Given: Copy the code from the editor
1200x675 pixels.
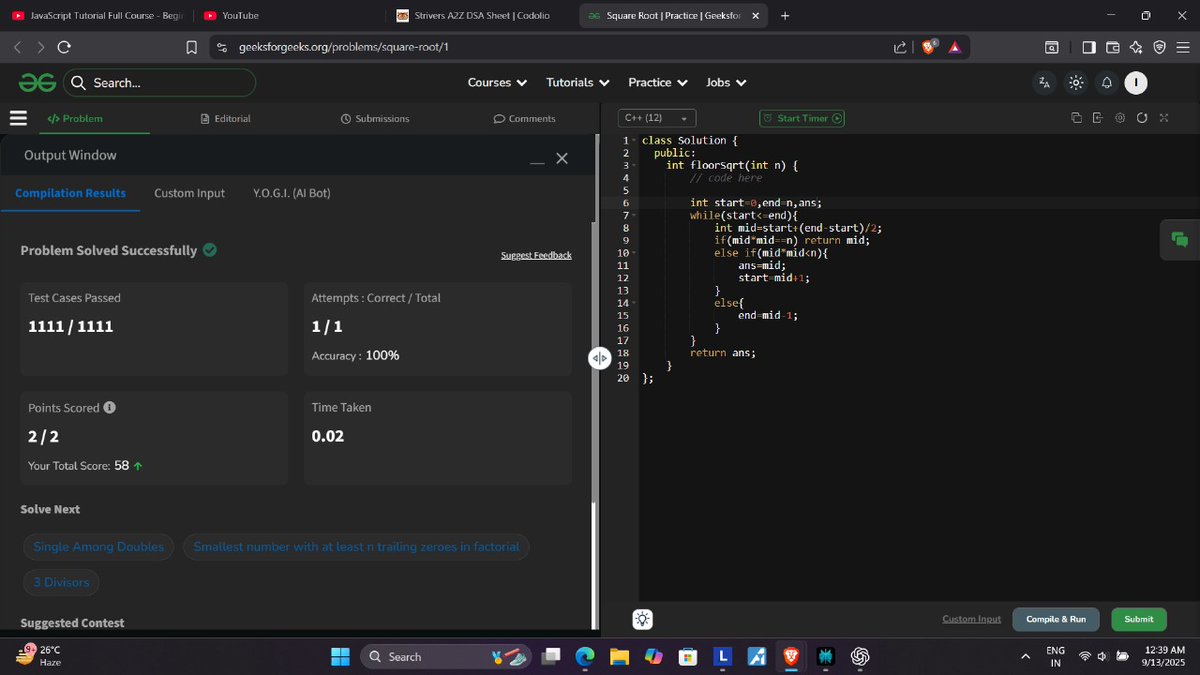Looking at the screenshot, I should tap(1077, 117).
